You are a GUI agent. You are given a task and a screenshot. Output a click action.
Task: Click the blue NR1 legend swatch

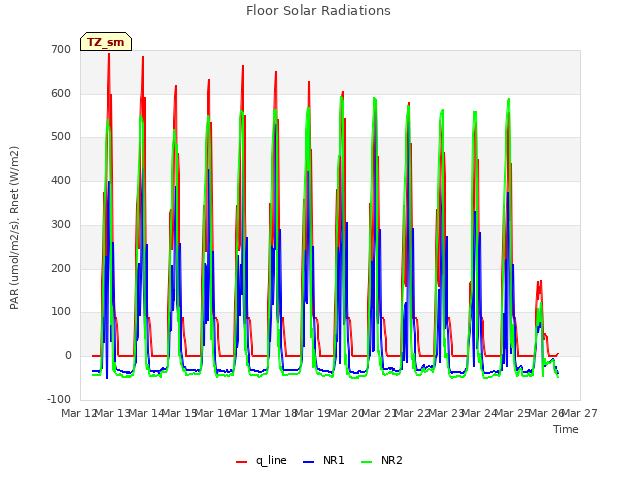309,462
